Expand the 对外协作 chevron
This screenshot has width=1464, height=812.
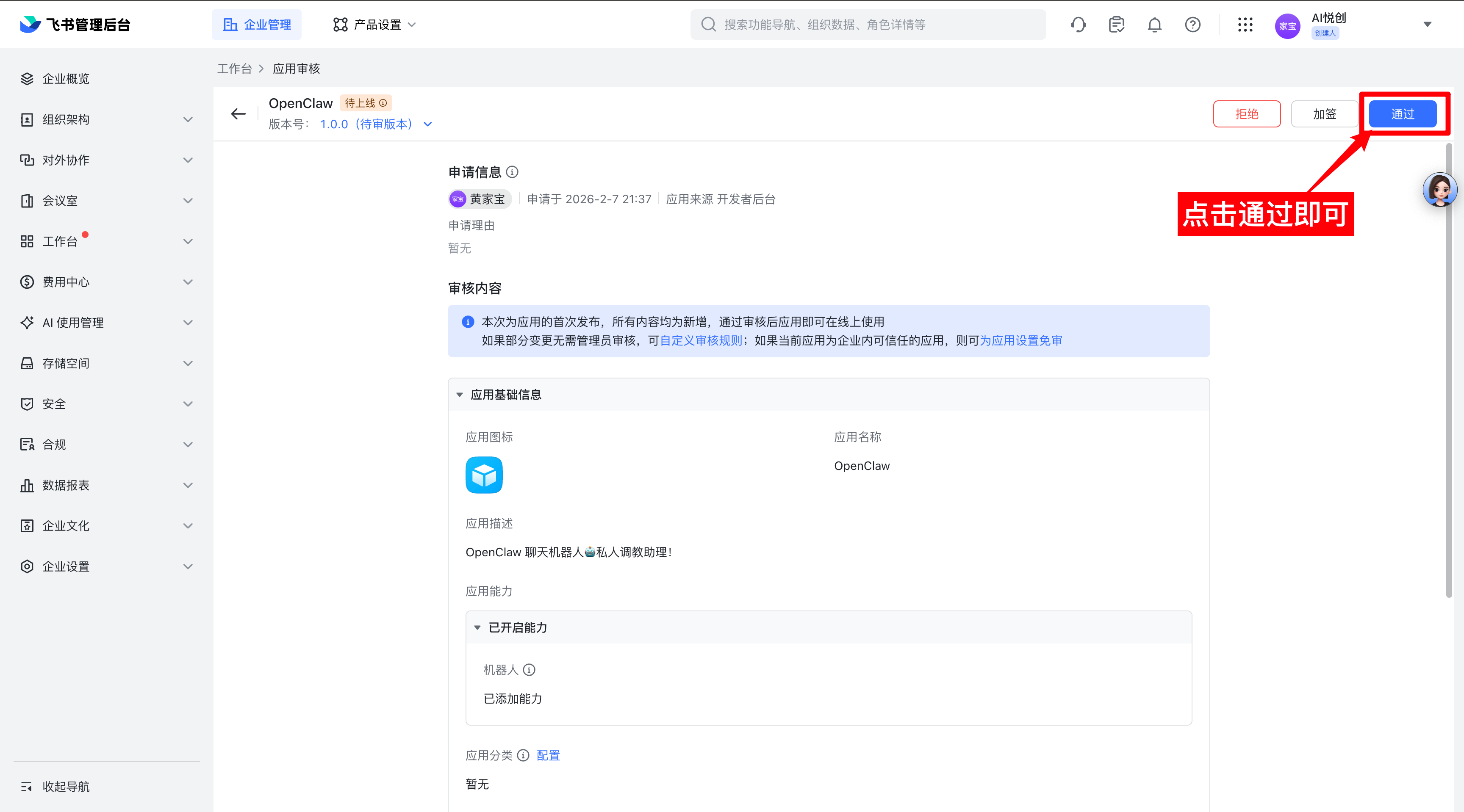click(188, 160)
